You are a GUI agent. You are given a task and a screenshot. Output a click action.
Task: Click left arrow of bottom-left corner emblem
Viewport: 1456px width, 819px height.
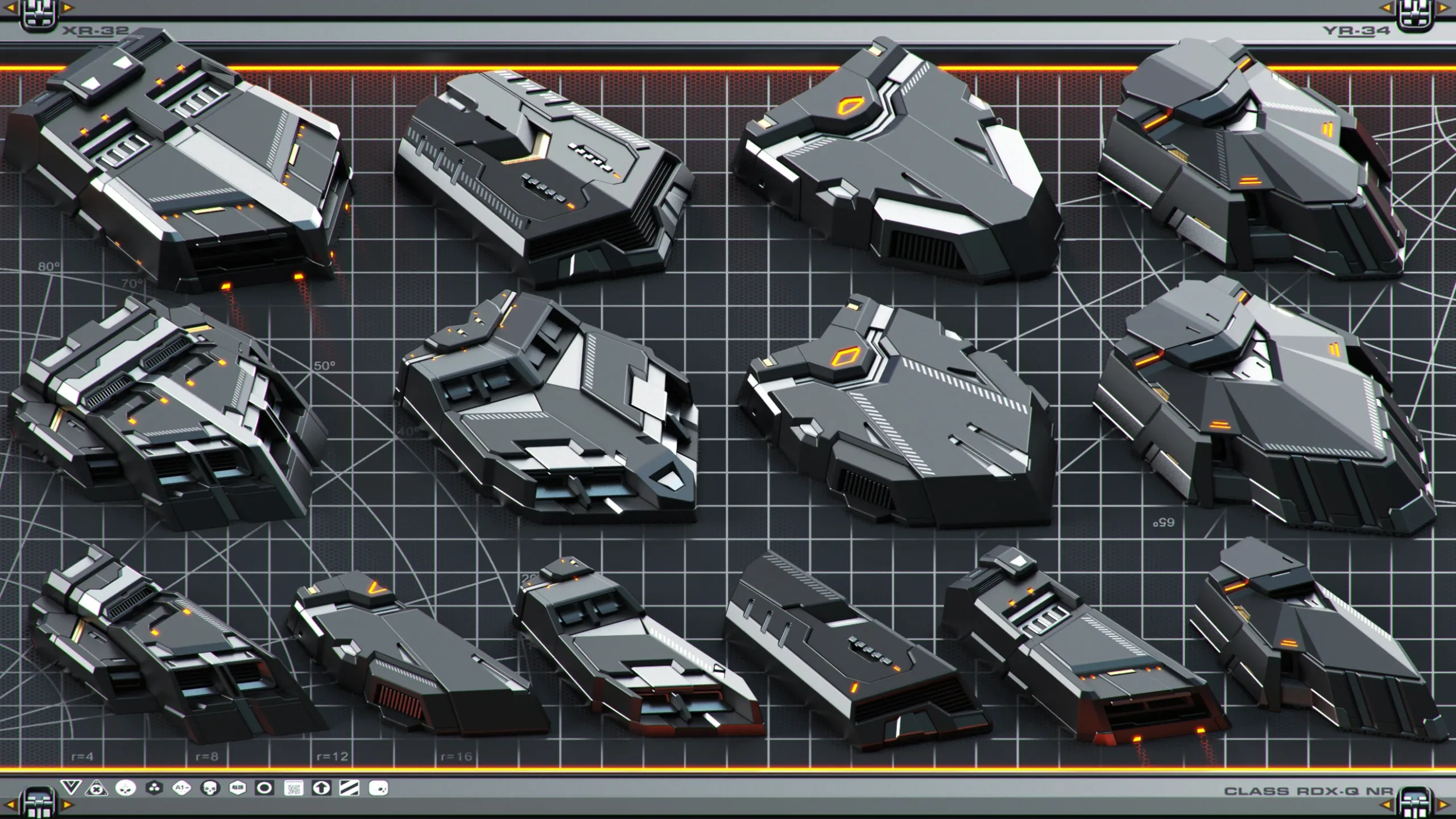click(x=10, y=805)
